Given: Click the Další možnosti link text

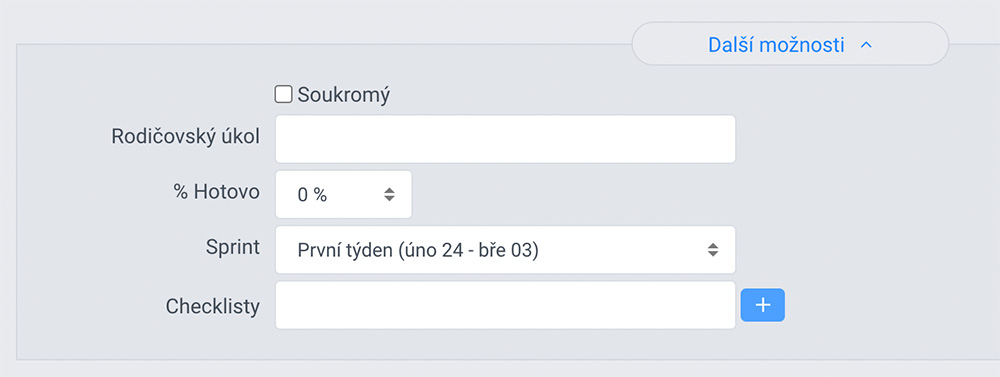Looking at the screenshot, I should pyautogui.click(x=776, y=45).
